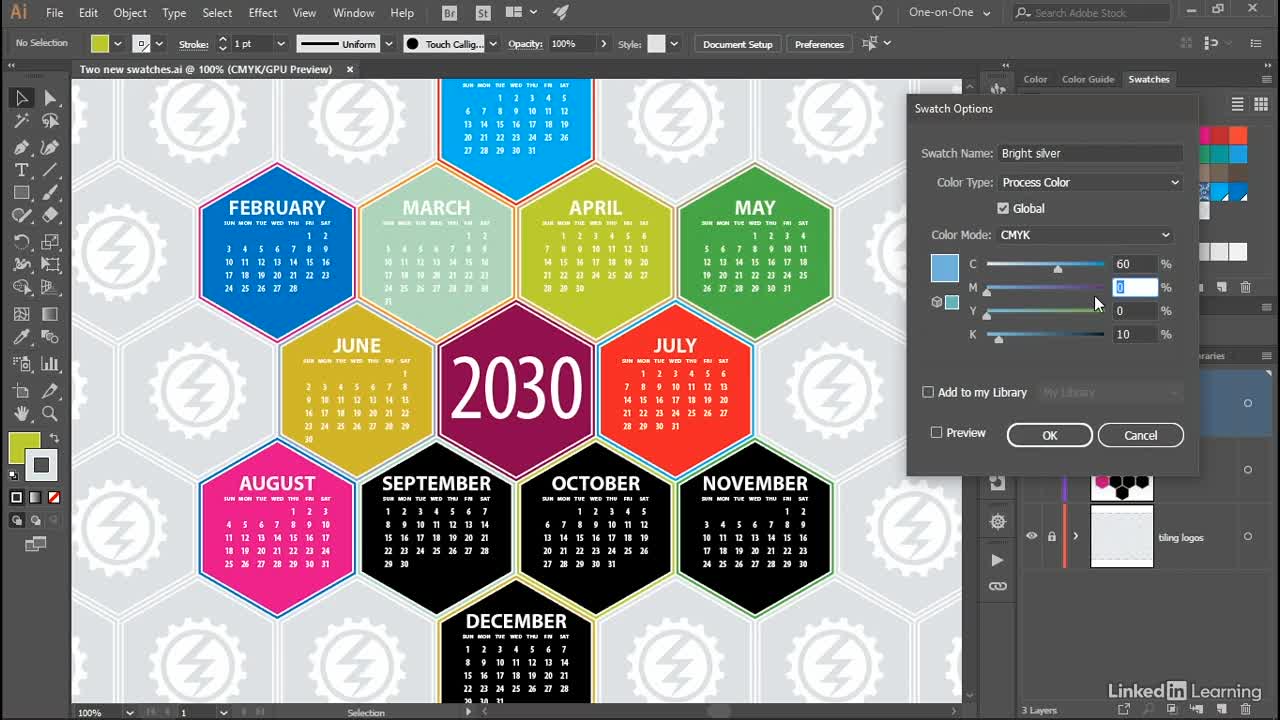Select the Lasso tool

[x=50, y=121]
